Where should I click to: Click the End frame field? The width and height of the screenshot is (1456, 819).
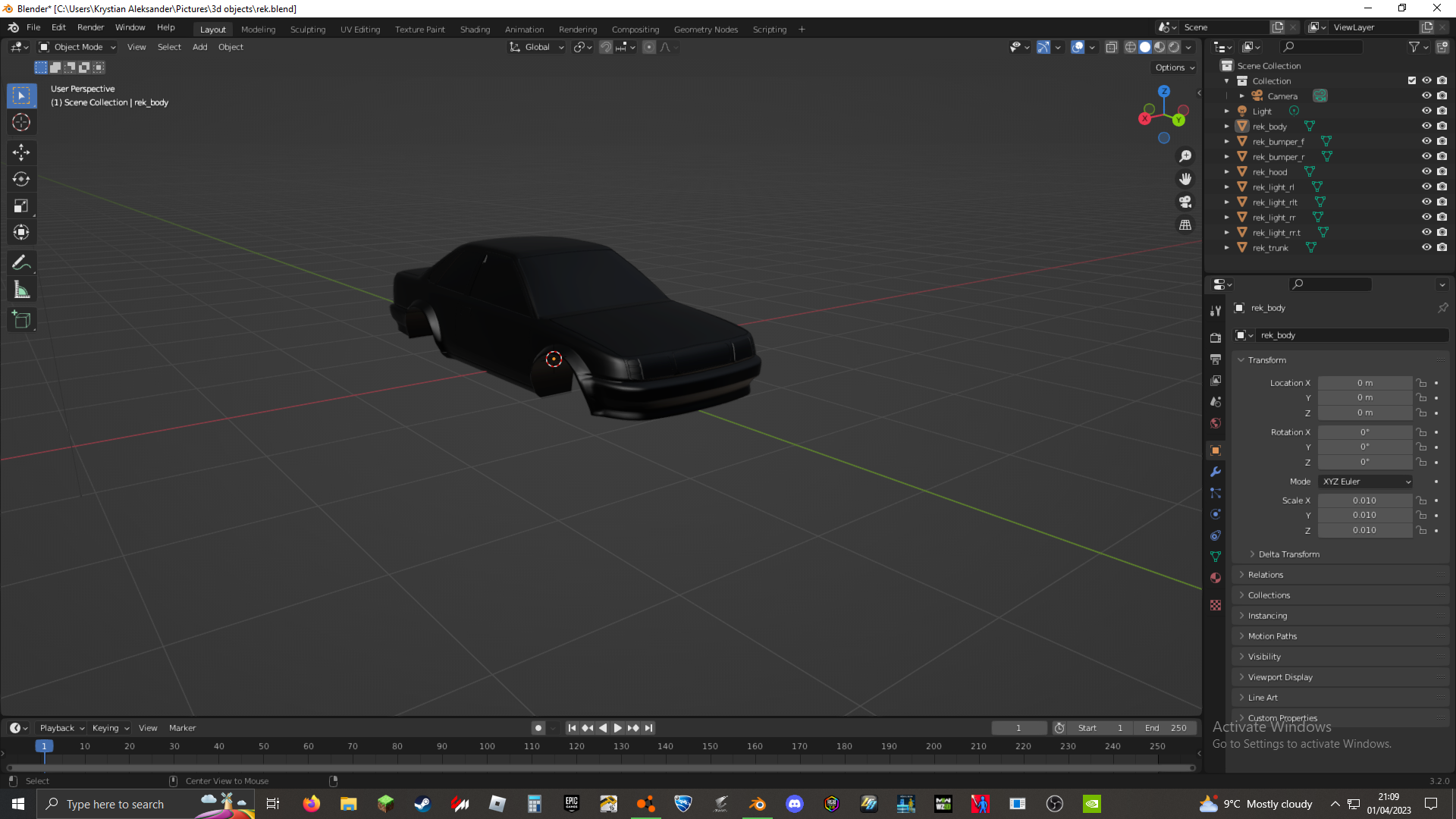(1166, 728)
